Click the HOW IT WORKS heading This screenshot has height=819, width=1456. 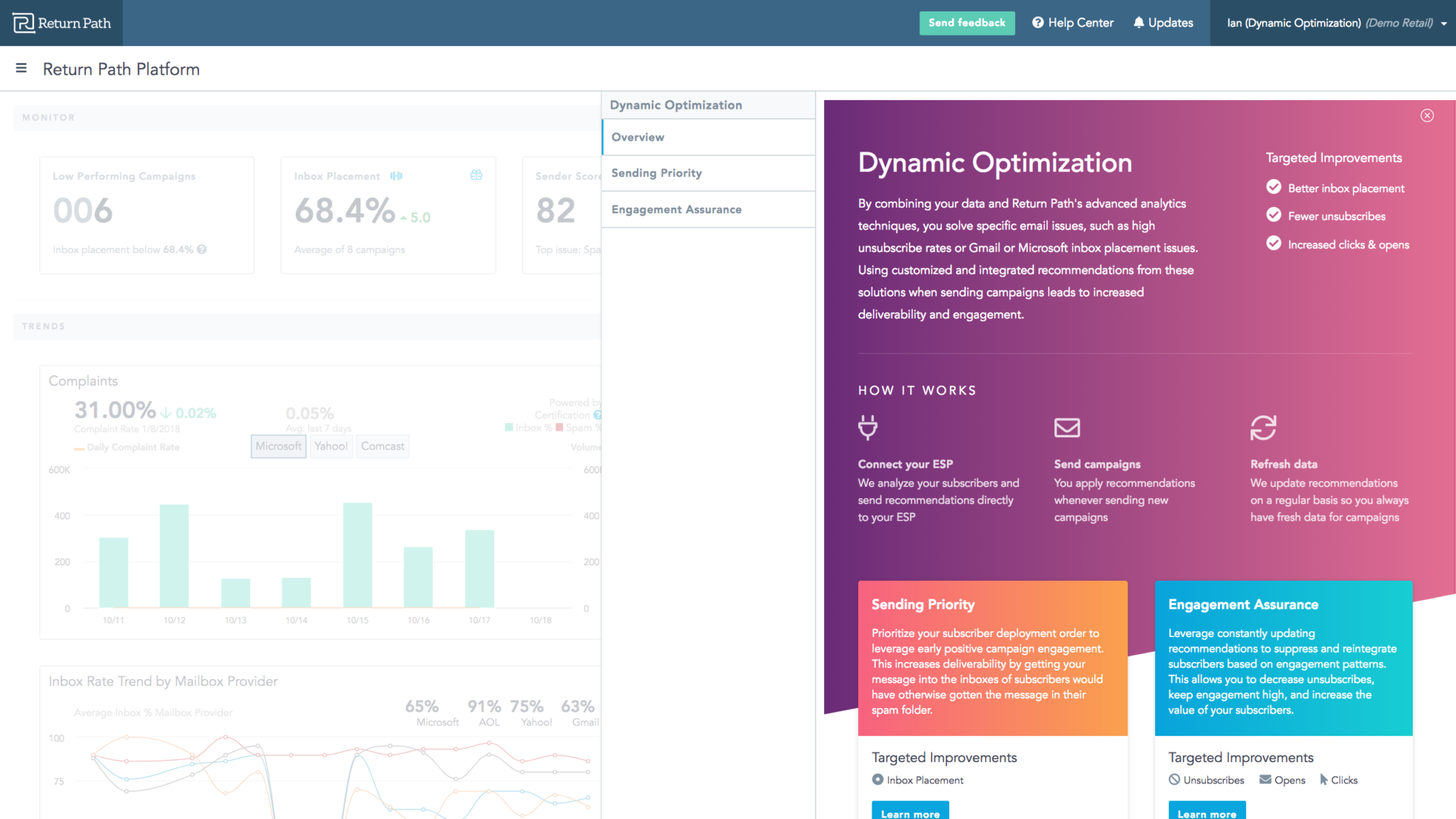[917, 390]
